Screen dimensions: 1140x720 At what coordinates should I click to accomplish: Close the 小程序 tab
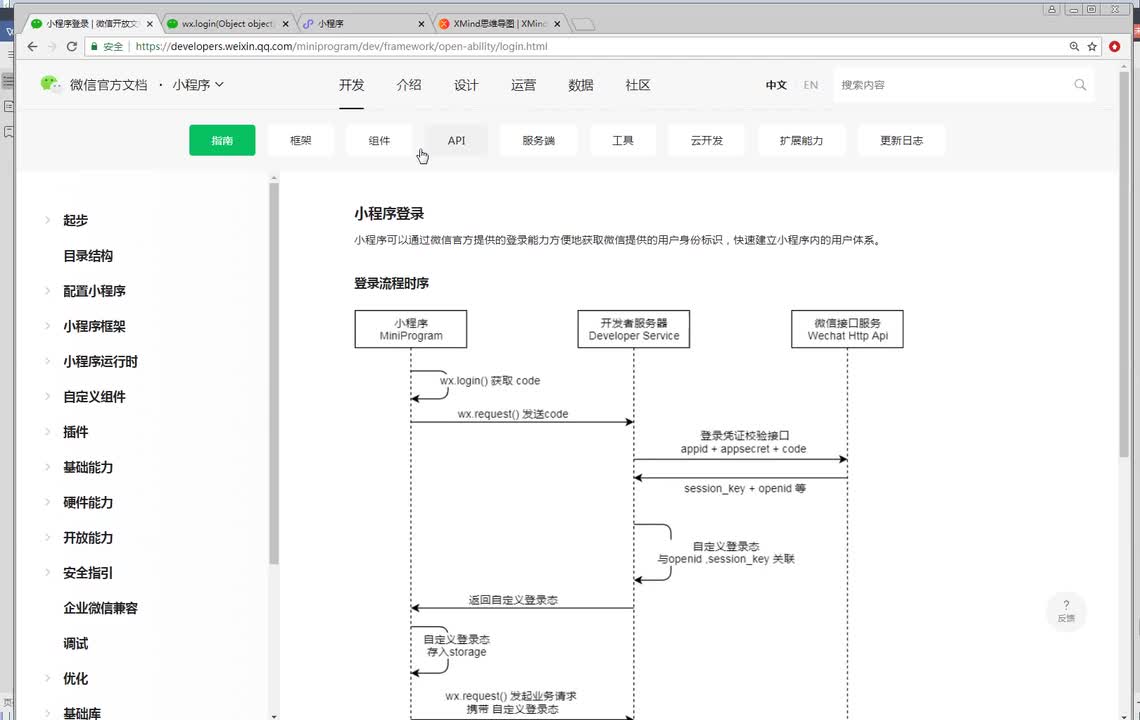click(421, 23)
